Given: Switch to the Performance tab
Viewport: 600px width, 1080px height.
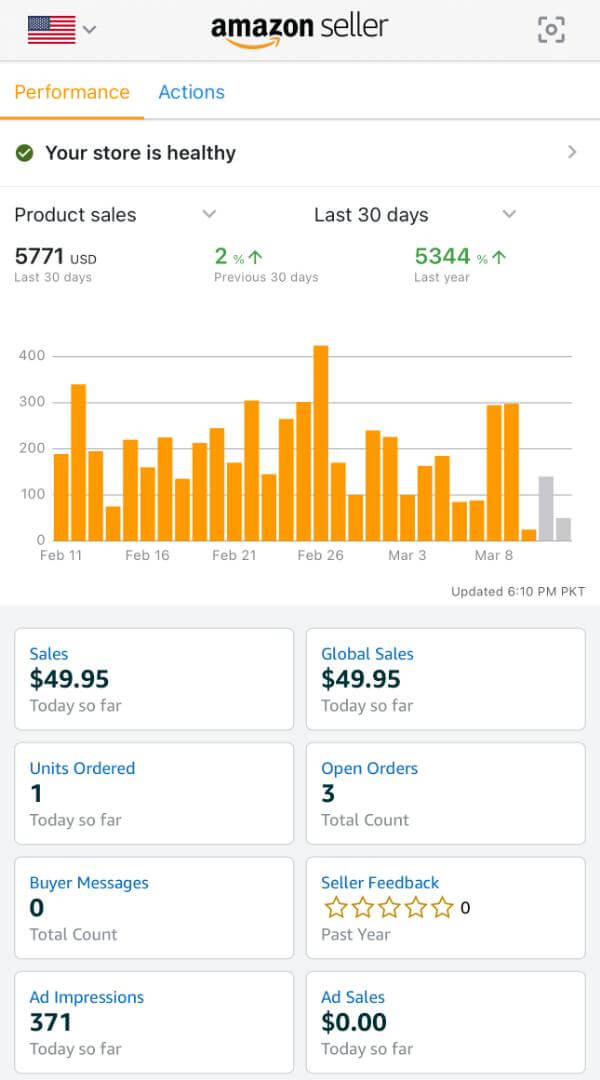Looking at the screenshot, I should pos(72,92).
